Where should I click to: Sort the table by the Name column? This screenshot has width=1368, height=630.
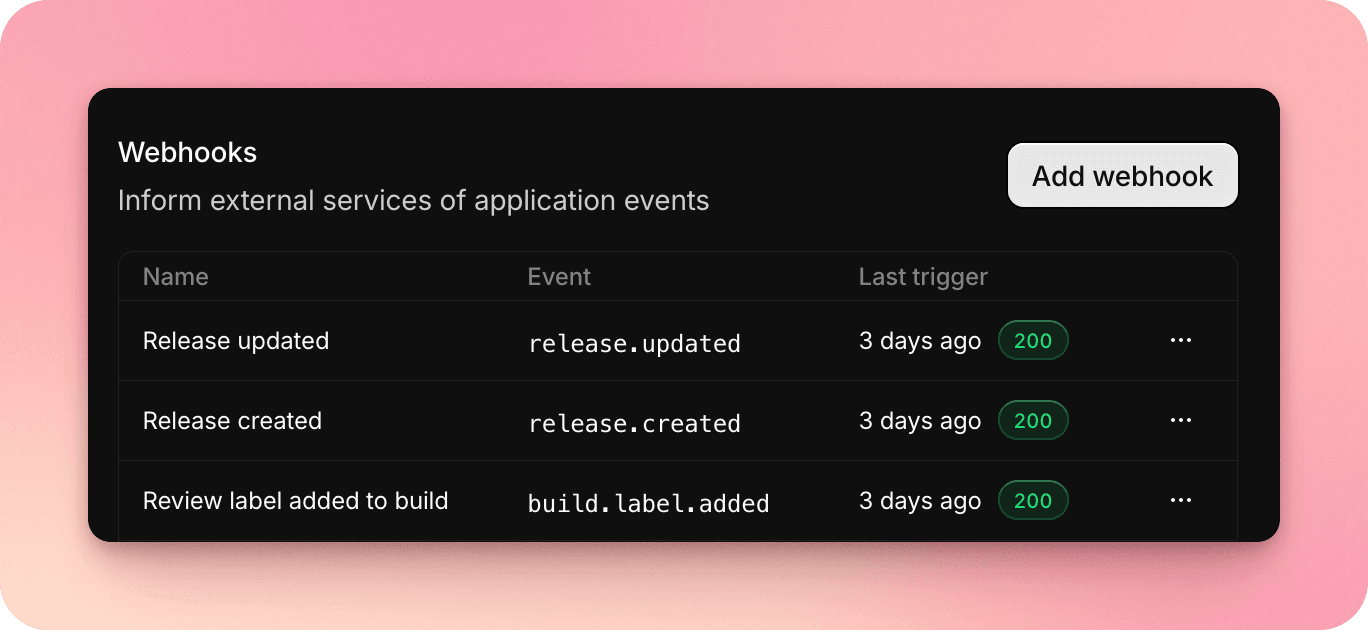[175, 276]
